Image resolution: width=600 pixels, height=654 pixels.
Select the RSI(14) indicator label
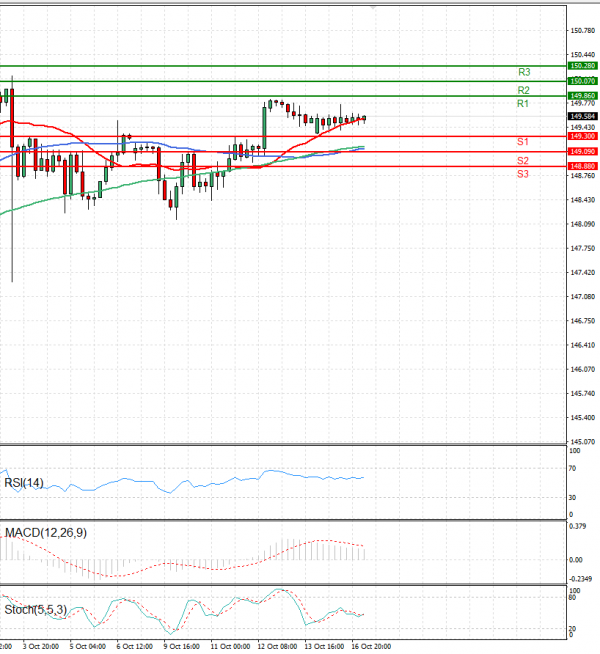click(24, 483)
